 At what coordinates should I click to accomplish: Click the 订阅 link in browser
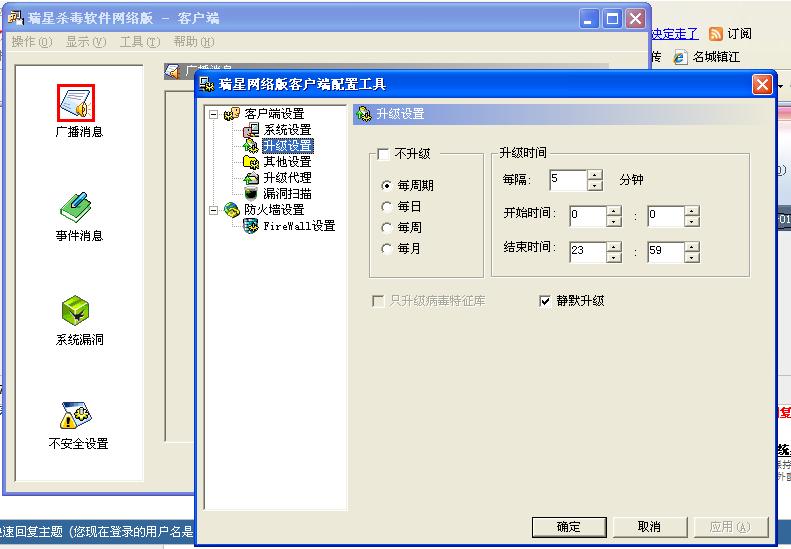(740, 34)
